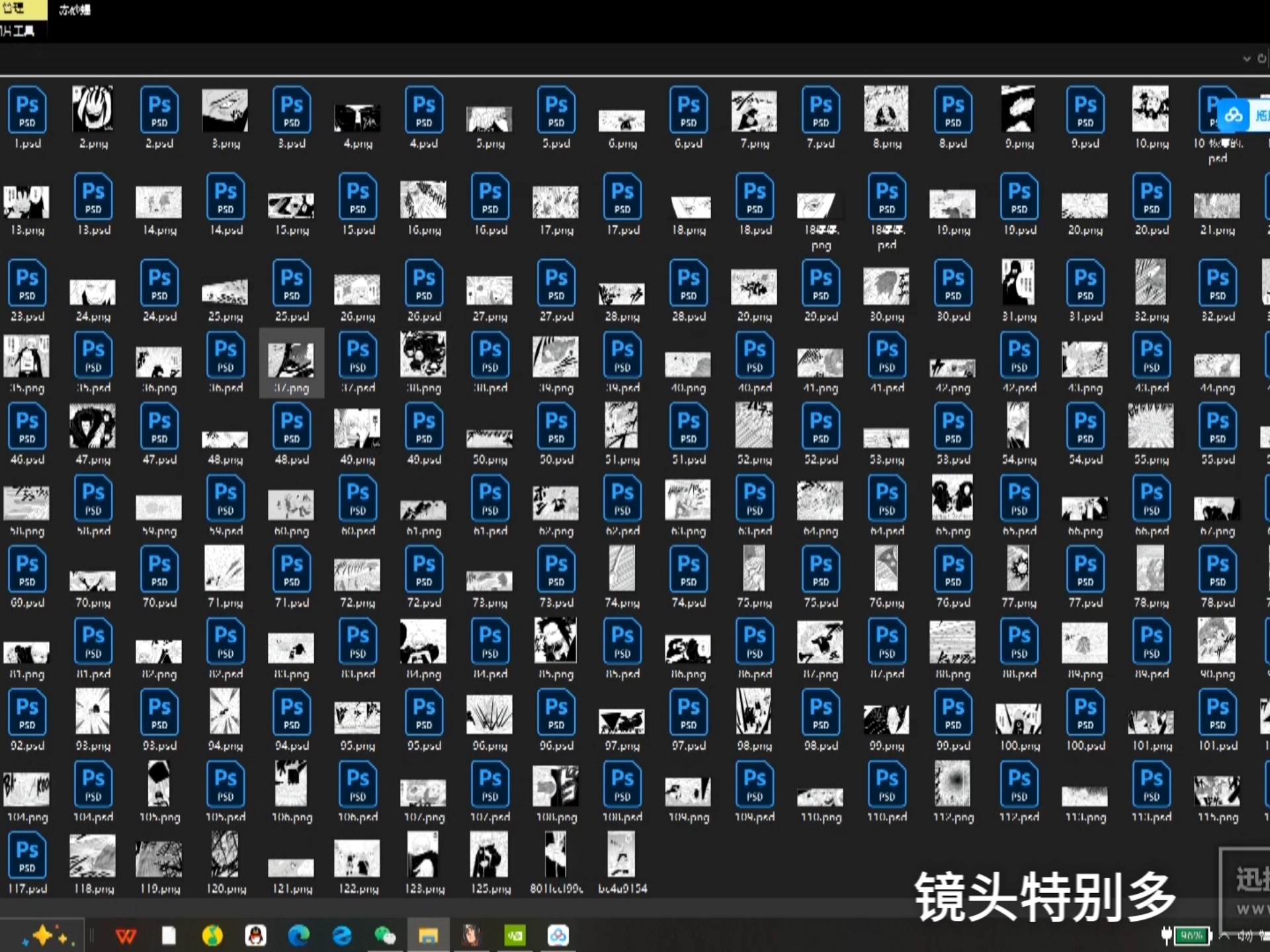Select the 2.png manga face thumbnail
Image resolution: width=1270 pixels, height=952 pixels.
[93, 108]
